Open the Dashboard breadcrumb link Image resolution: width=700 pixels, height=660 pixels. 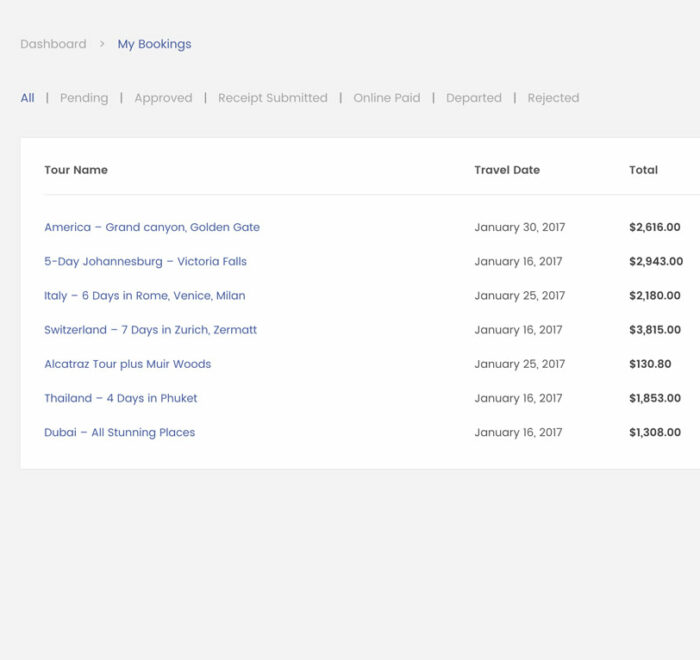pos(53,44)
